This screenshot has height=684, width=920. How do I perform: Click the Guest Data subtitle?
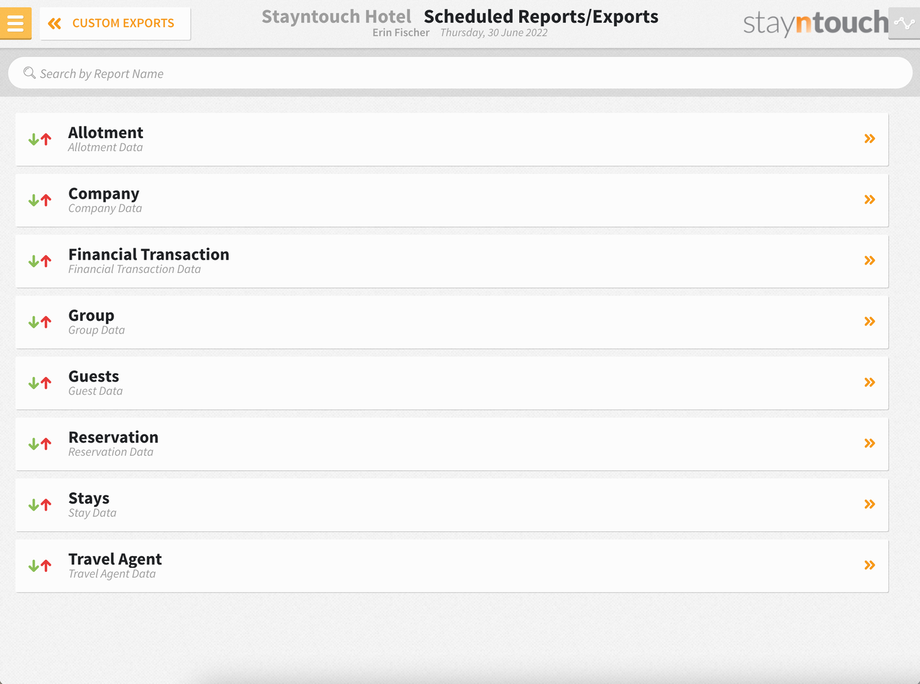(95, 391)
